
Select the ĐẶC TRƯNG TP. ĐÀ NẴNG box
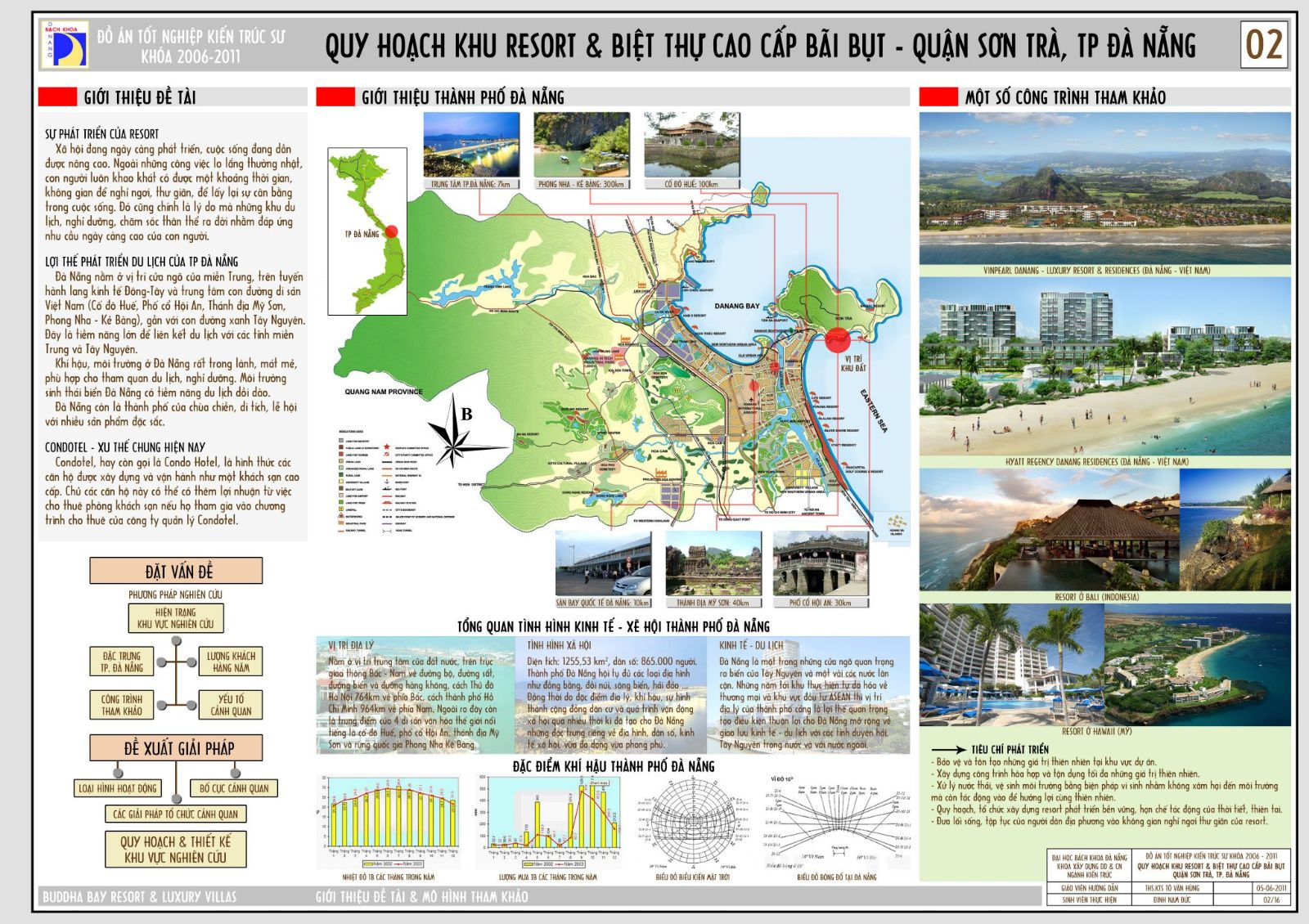point(122,662)
